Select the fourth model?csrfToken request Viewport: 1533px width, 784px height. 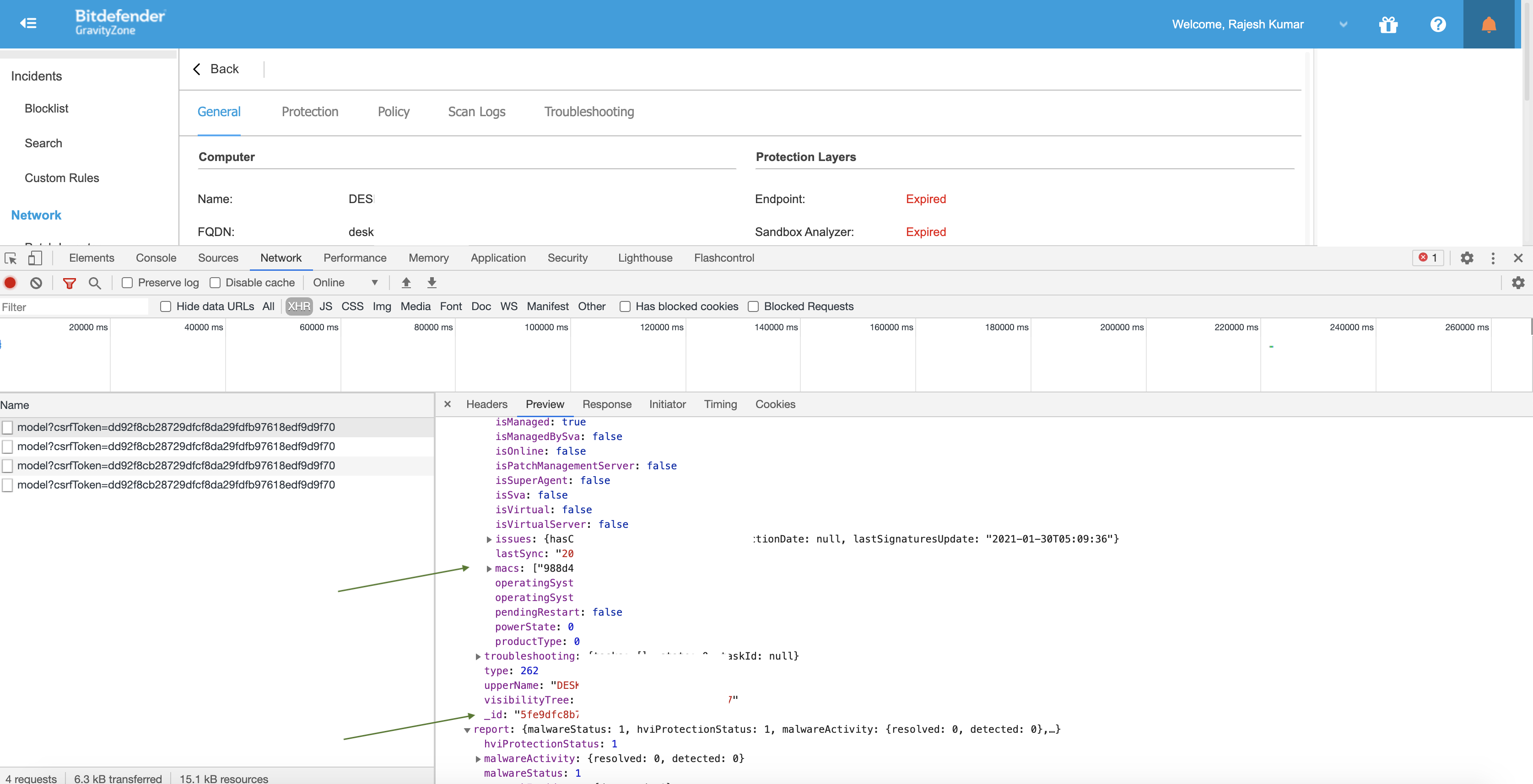pyautogui.click(x=216, y=485)
